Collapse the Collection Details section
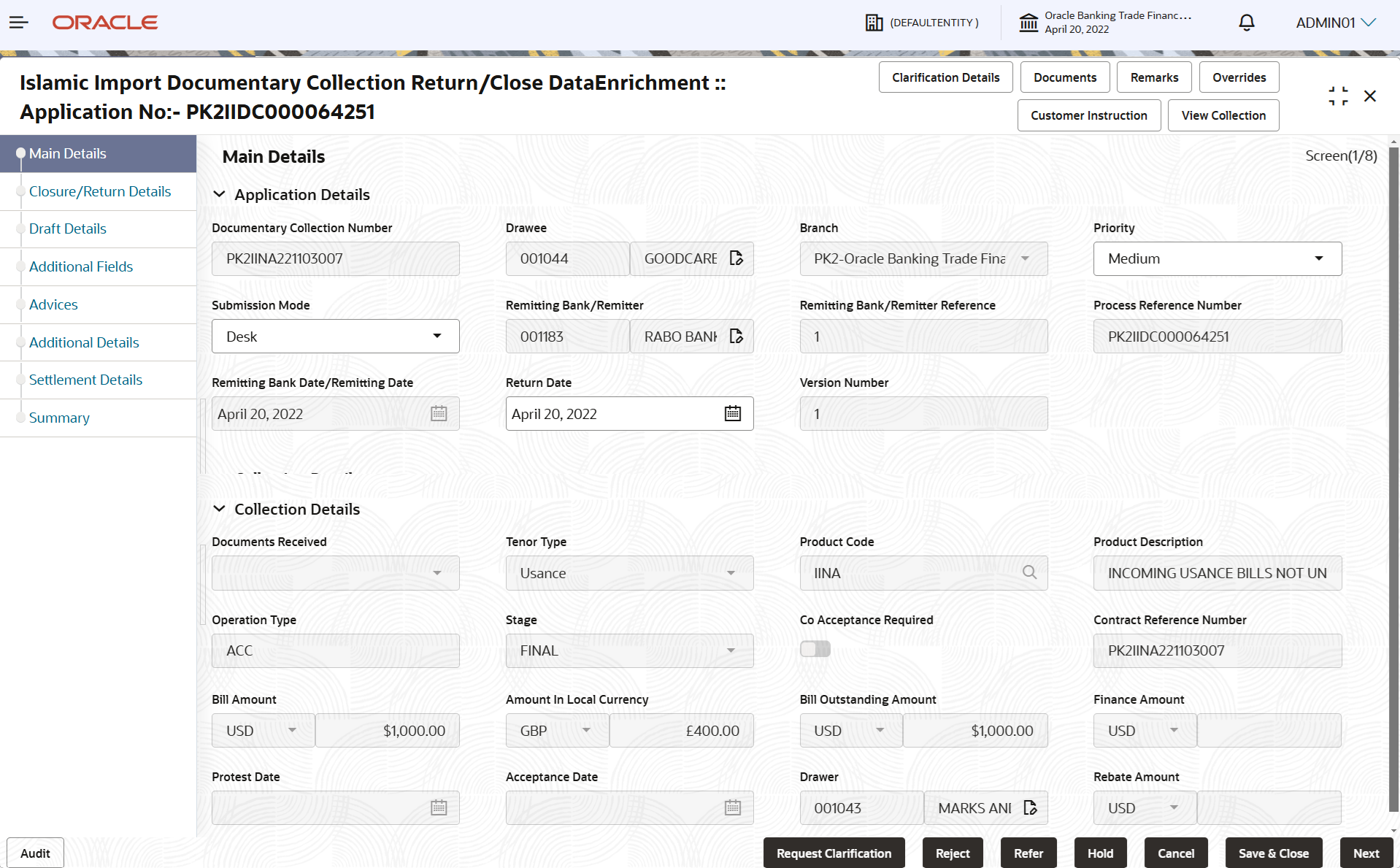Image resolution: width=1400 pixels, height=868 pixels. [x=219, y=509]
